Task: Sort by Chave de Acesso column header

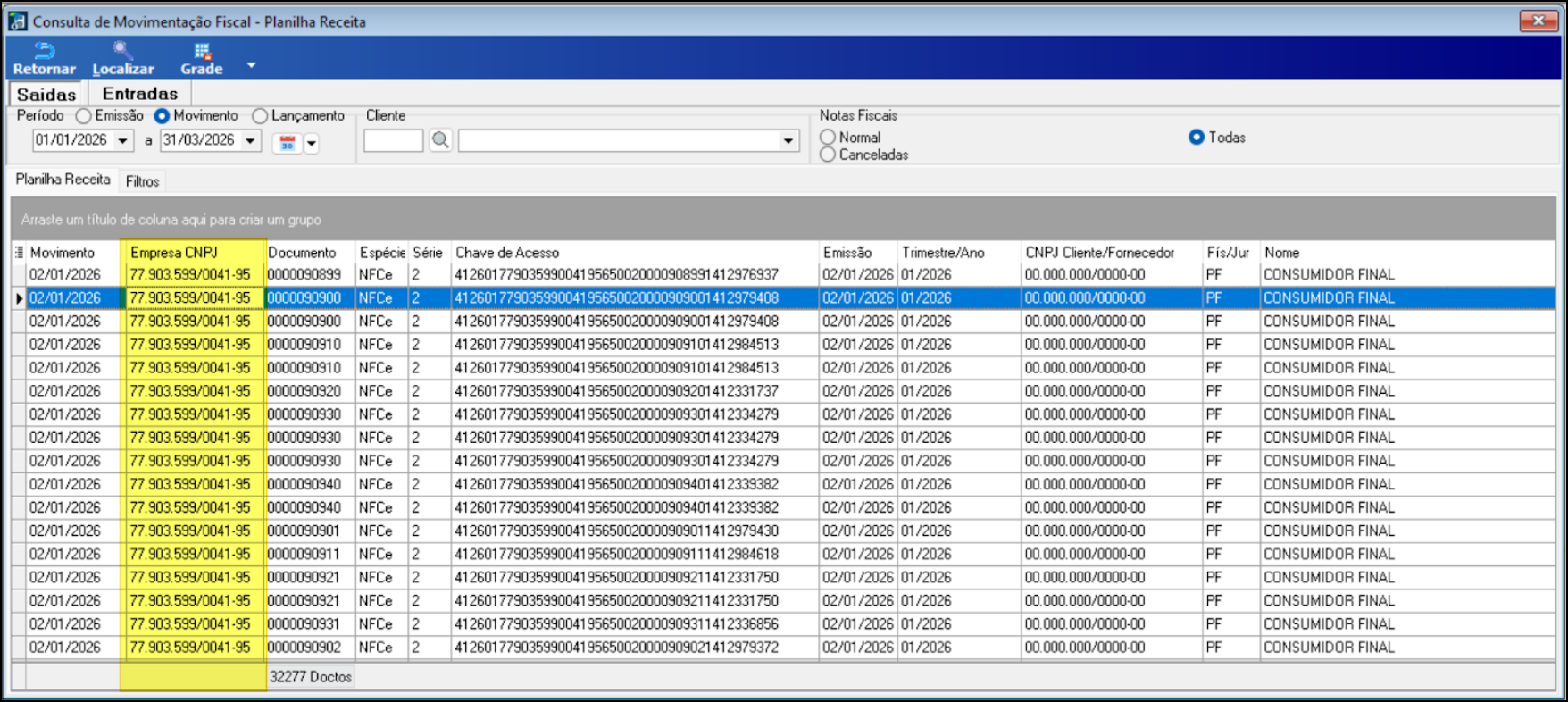Action: (x=635, y=253)
